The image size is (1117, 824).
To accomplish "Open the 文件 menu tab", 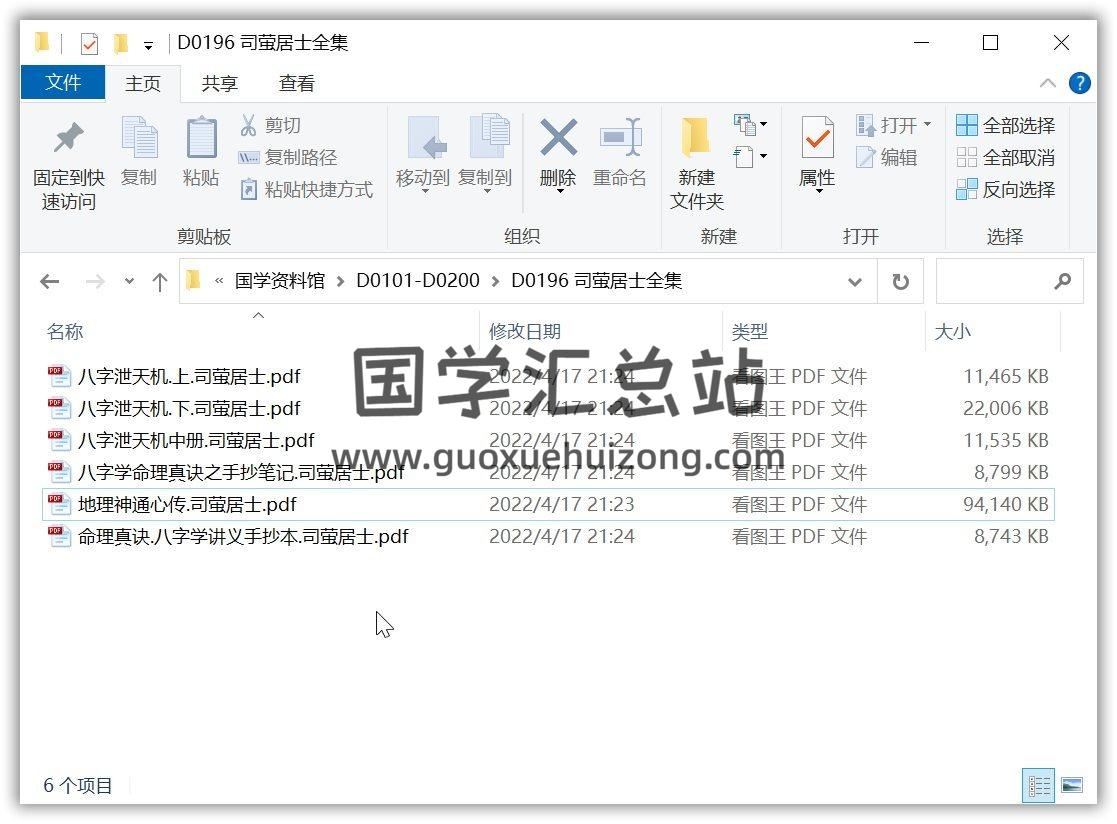I will [x=62, y=83].
